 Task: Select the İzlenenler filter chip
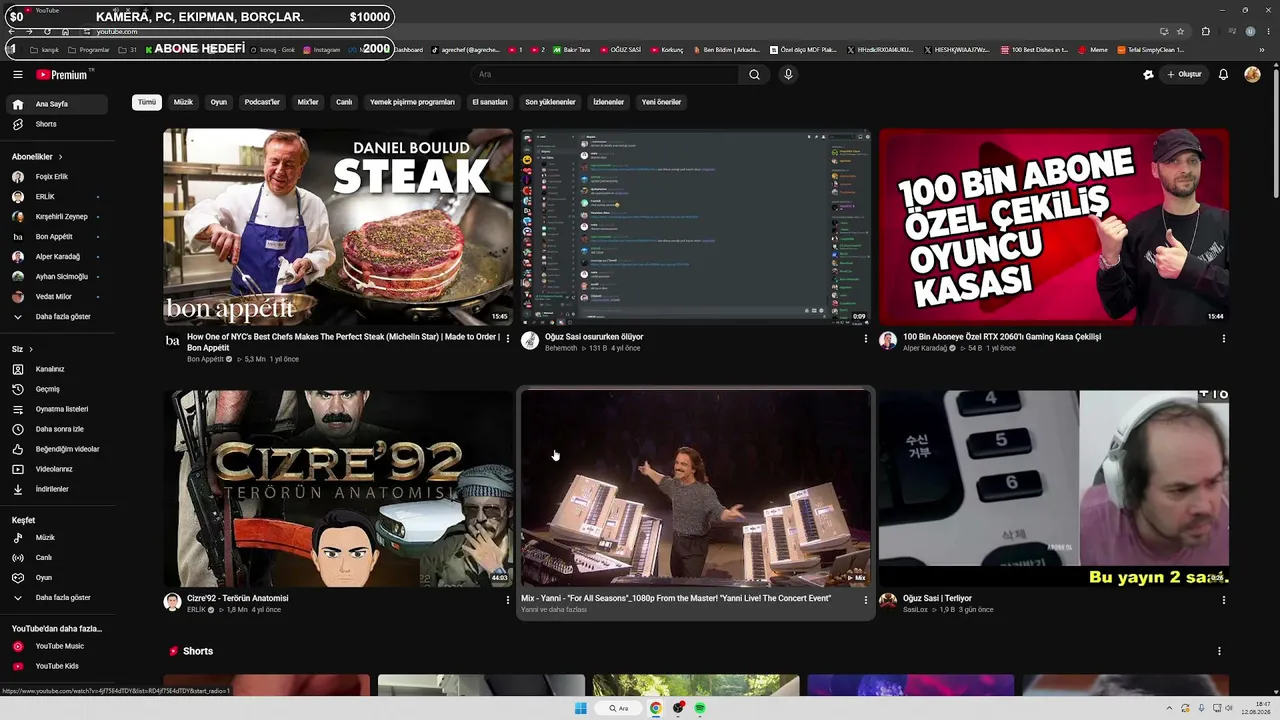click(608, 102)
